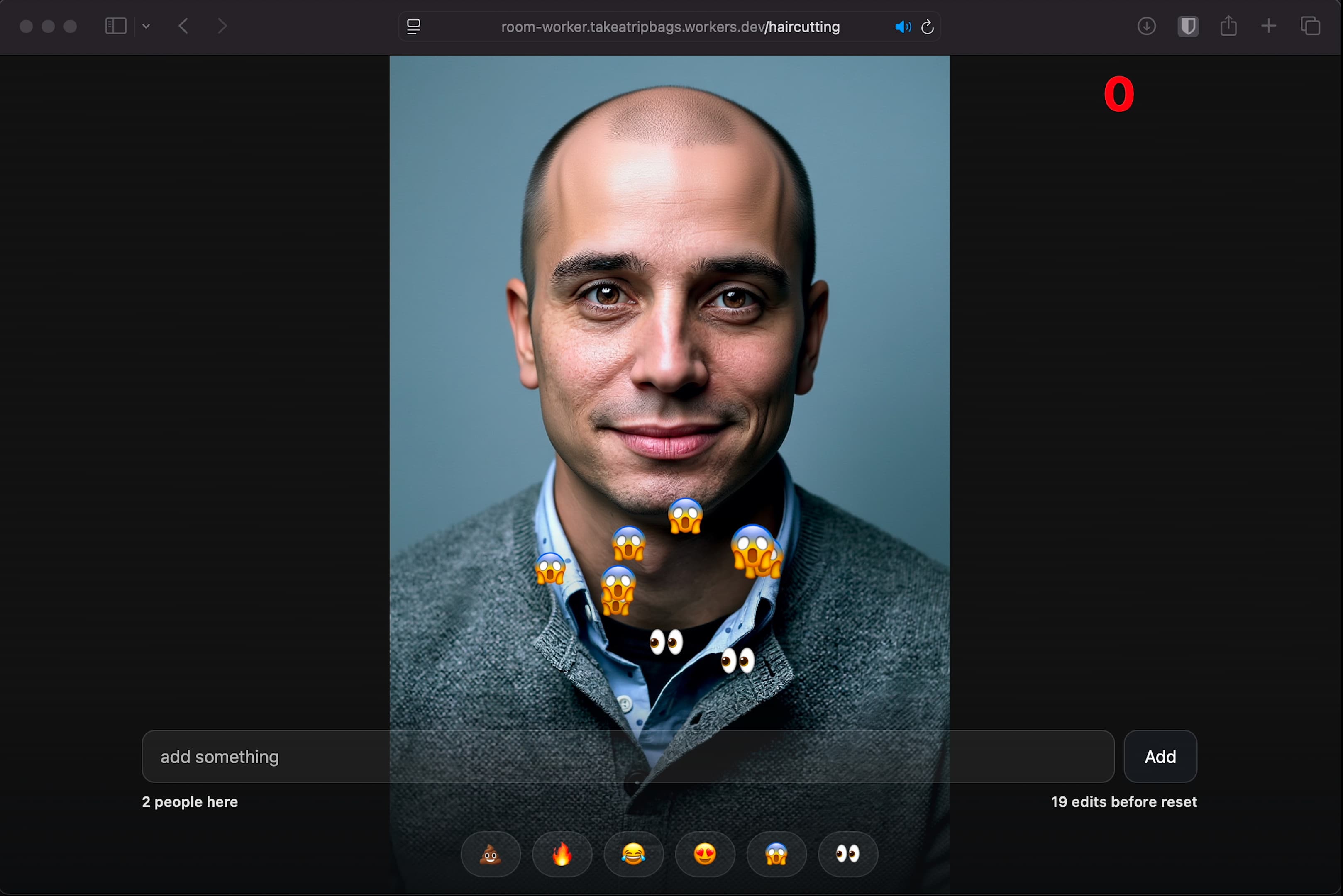Toggle the Safari sidebar
Viewport: 1343px width, 896px height.
[115, 26]
